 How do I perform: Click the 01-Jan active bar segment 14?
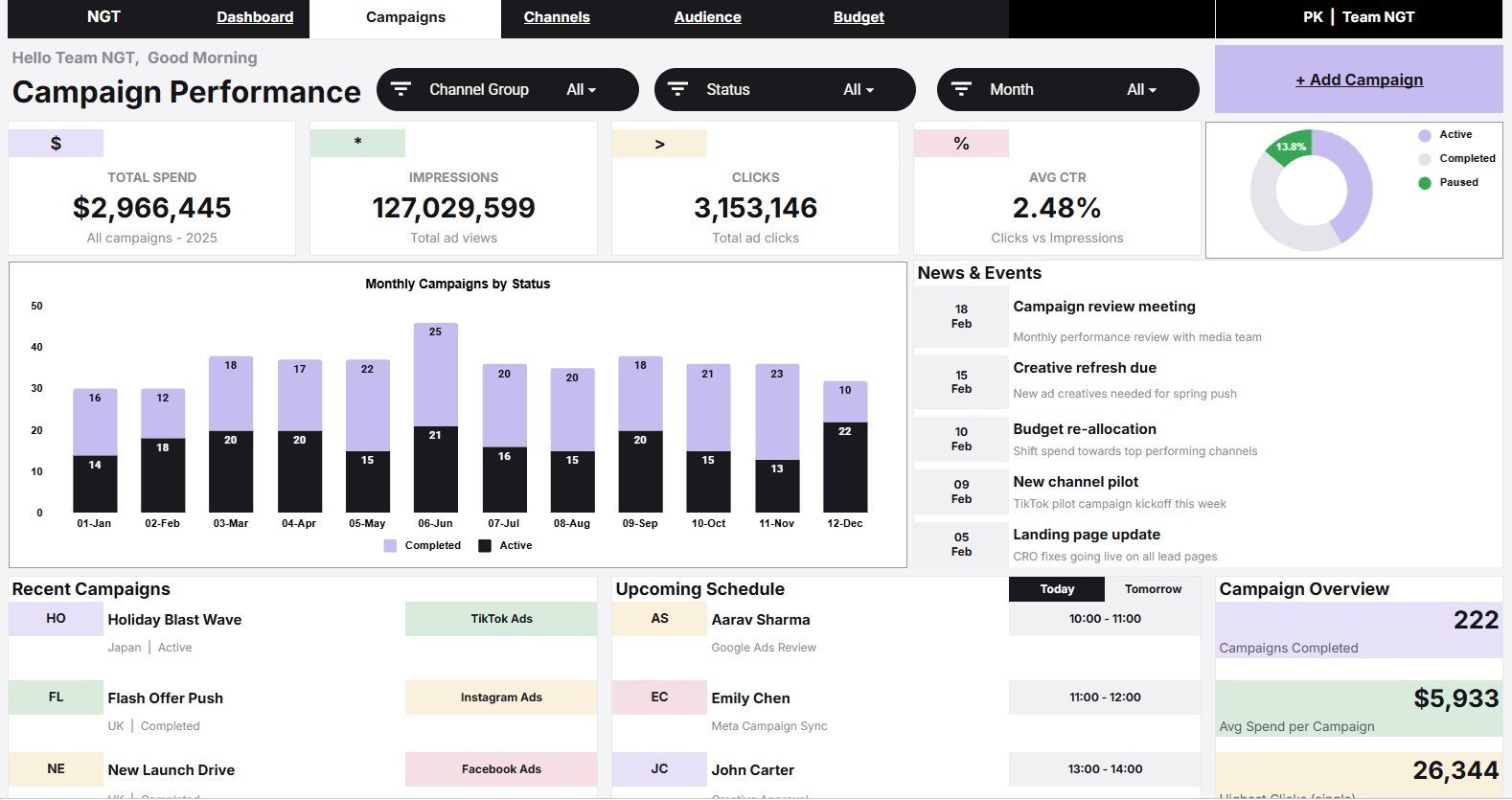click(x=95, y=484)
